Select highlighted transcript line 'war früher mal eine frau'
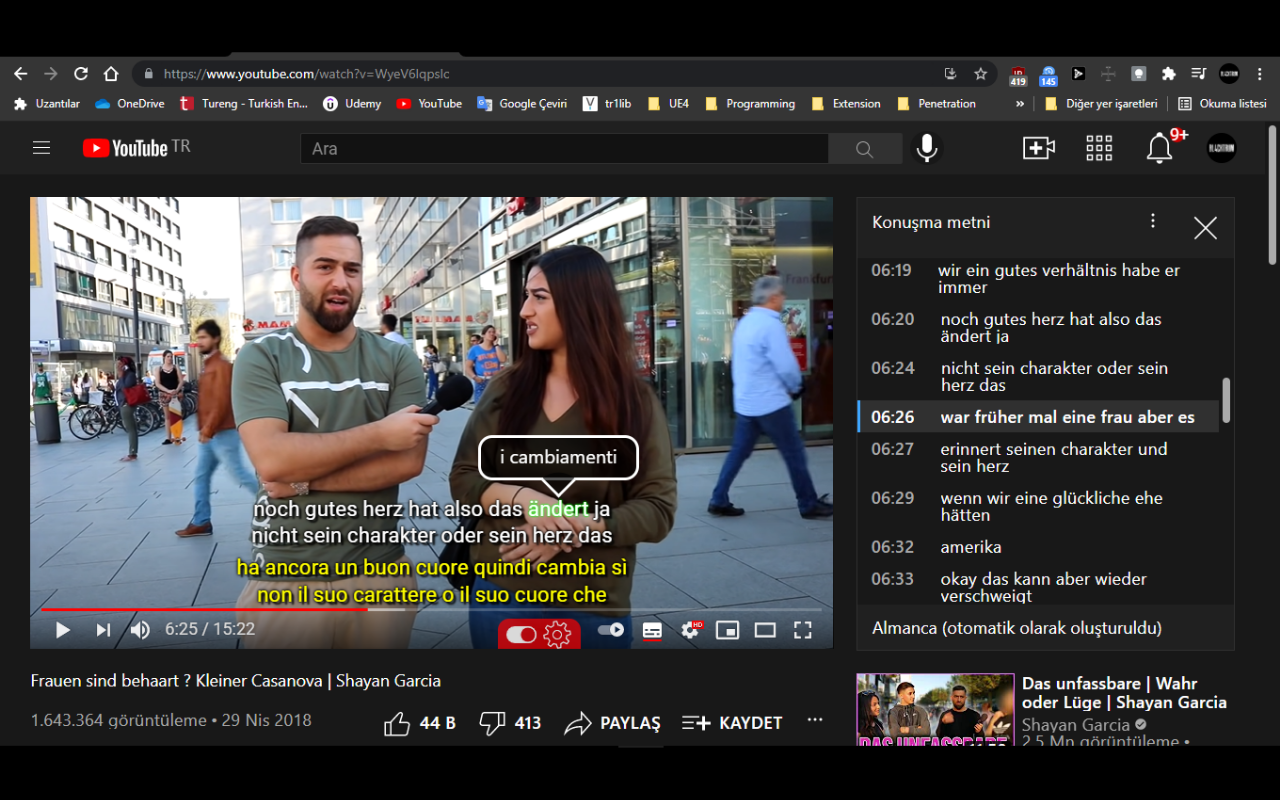Viewport: 1280px width, 800px height. [x=1038, y=417]
